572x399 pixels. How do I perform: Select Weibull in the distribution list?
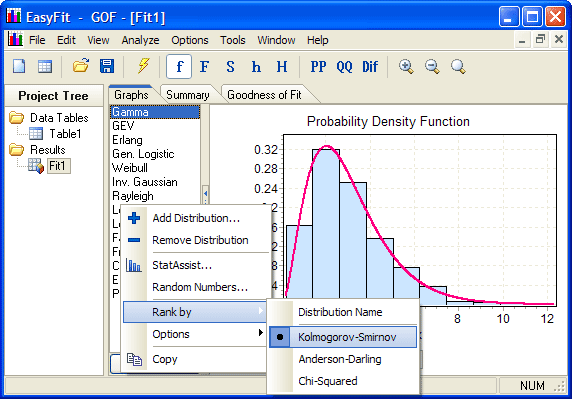pyautogui.click(x=155, y=168)
